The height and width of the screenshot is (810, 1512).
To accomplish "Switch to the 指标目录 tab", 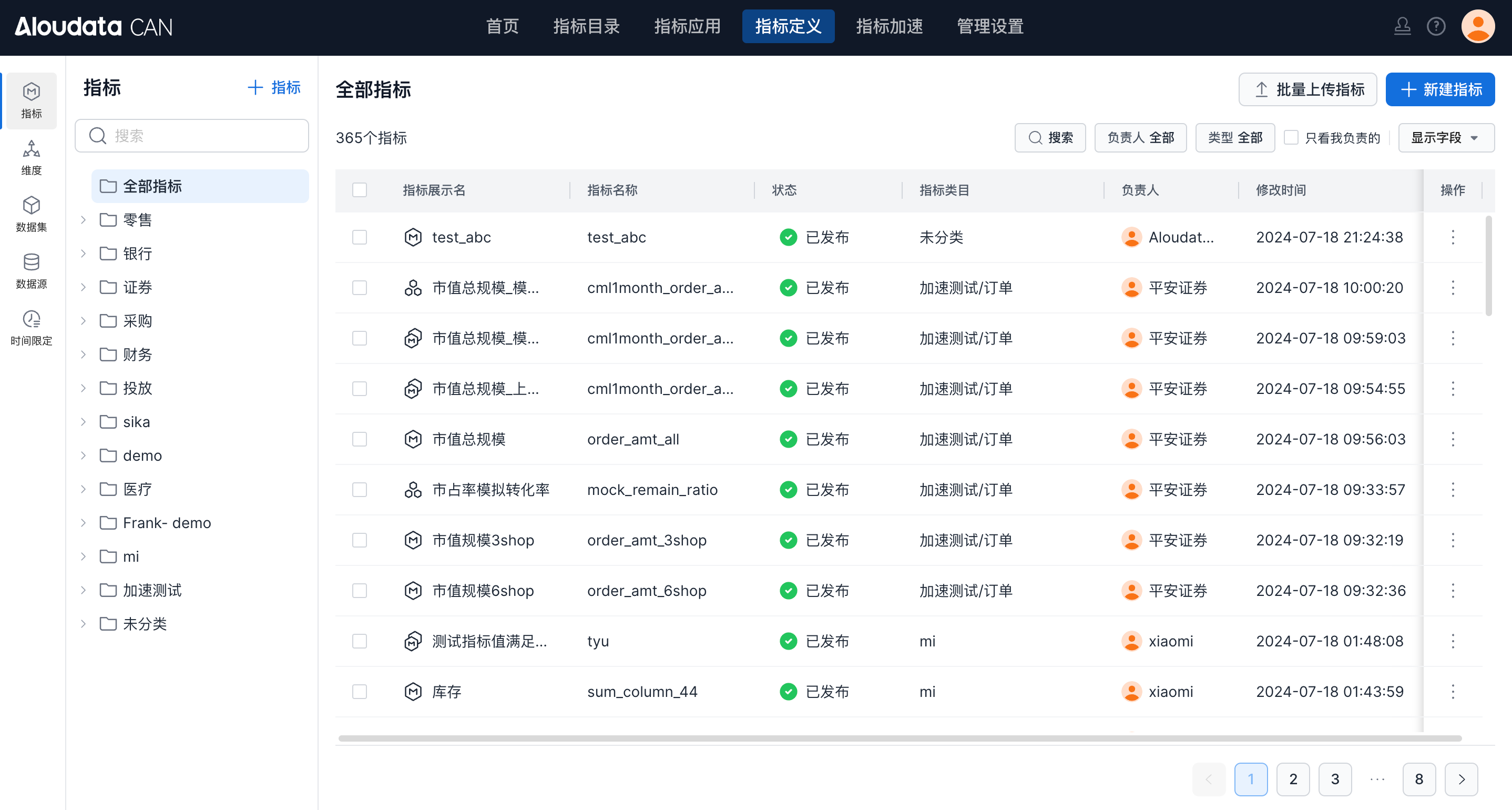I will pyautogui.click(x=586, y=26).
